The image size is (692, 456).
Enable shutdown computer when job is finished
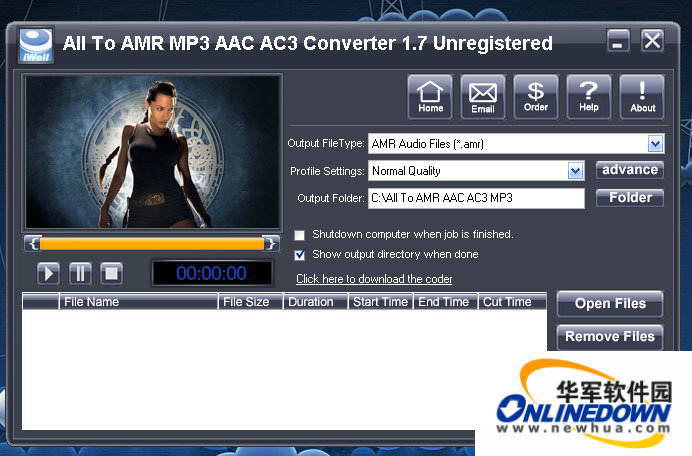pyautogui.click(x=300, y=235)
